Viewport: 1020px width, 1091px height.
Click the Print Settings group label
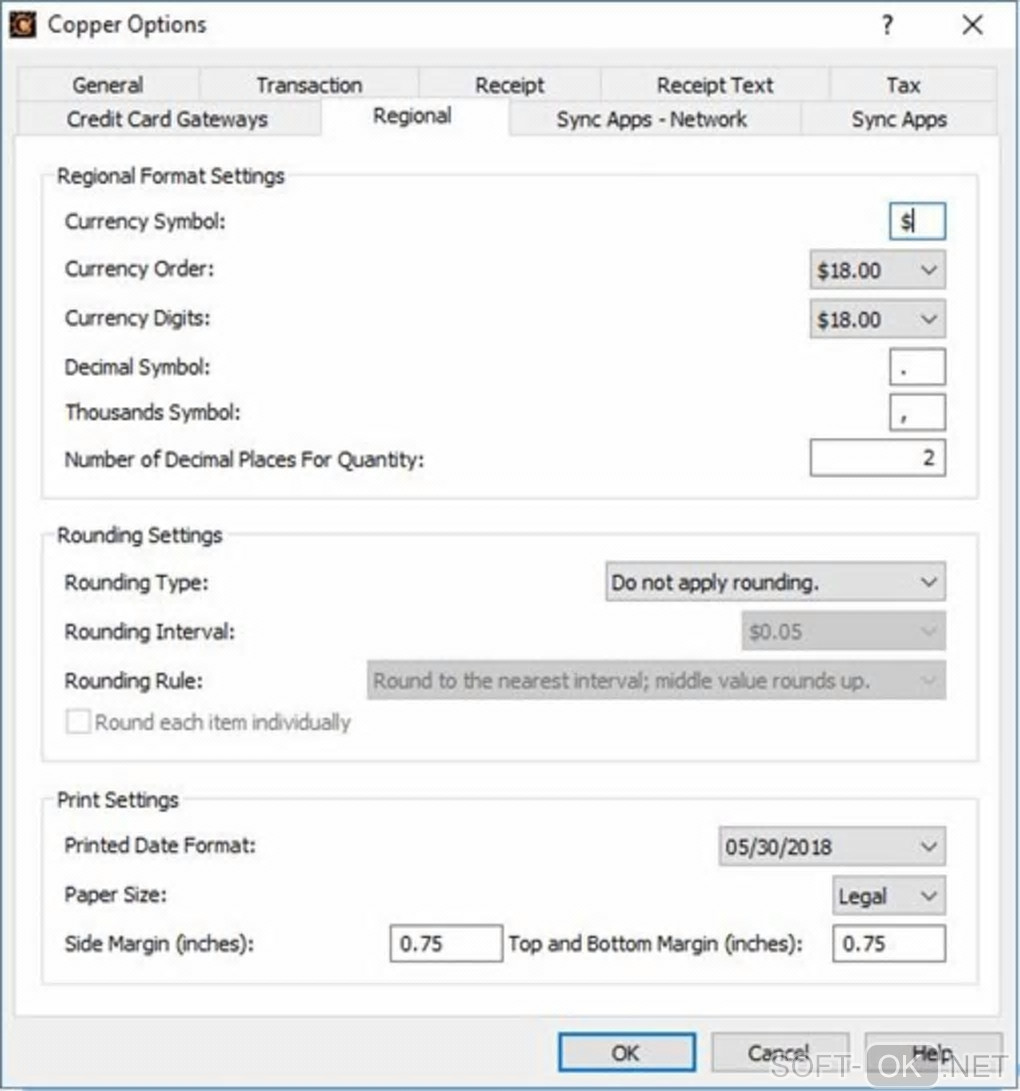(118, 800)
